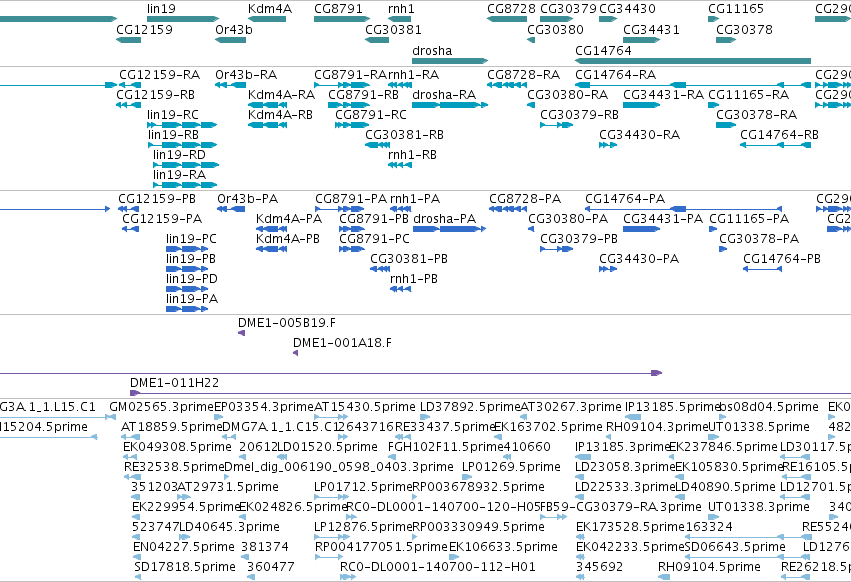Click the drosha gene label
Image resolution: width=851 pixels, height=582 pixels.
click(x=432, y=50)
